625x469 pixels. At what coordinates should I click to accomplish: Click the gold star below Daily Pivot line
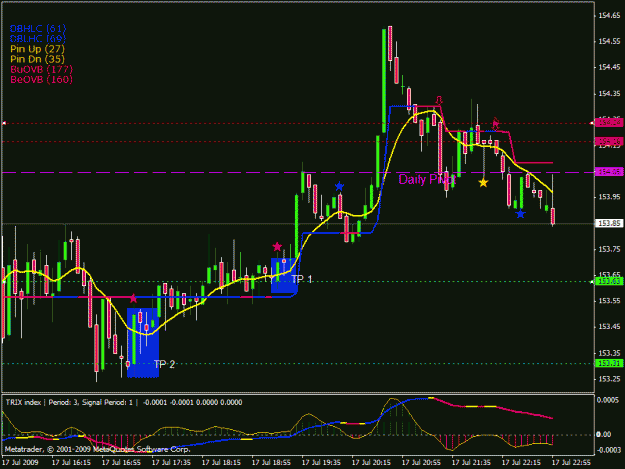tap(483, 183)
